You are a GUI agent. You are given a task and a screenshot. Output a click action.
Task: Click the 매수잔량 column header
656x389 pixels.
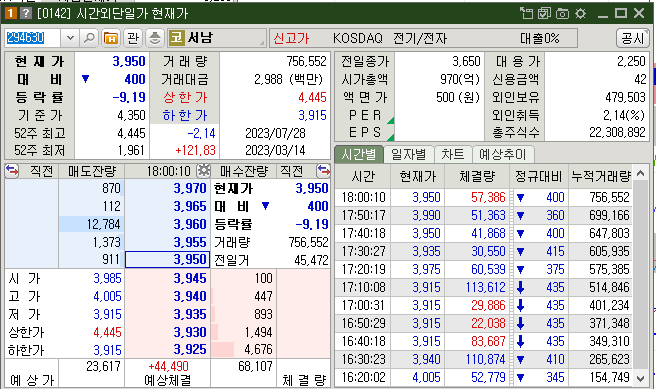(x=244, y=171)
